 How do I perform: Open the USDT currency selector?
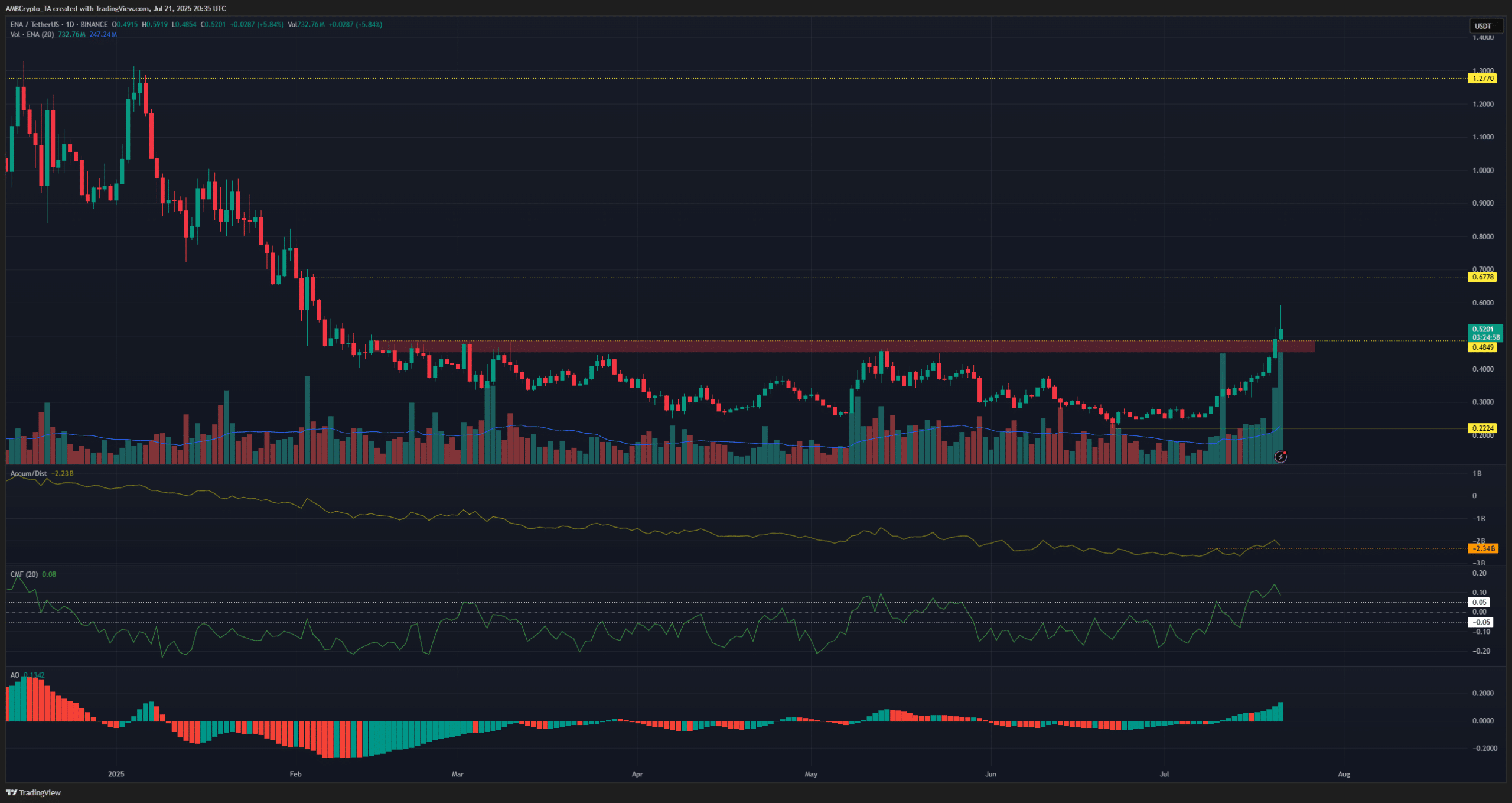pyautogui.click(x=1485, y=26)
